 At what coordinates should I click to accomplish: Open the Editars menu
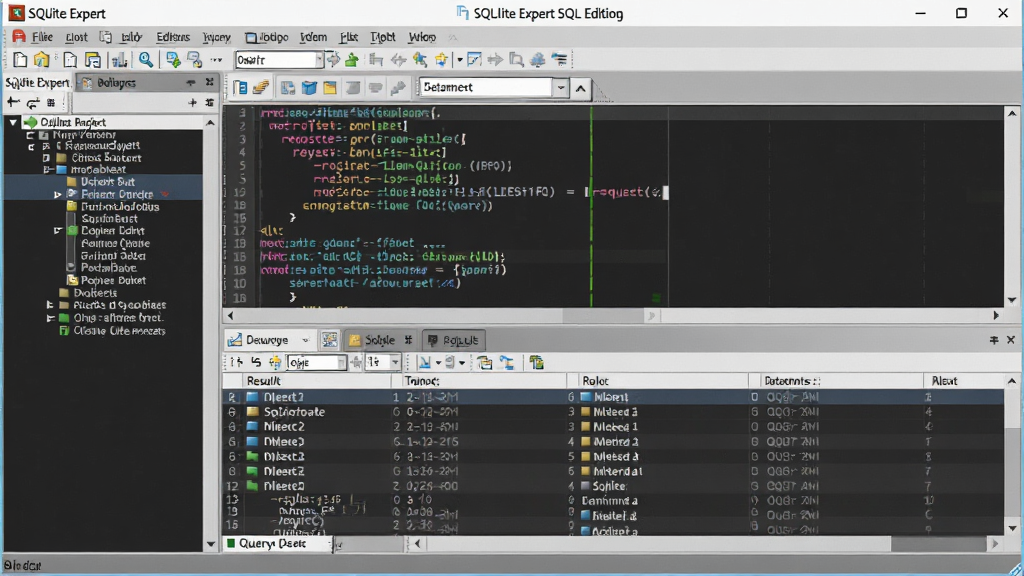pos(173,37)
